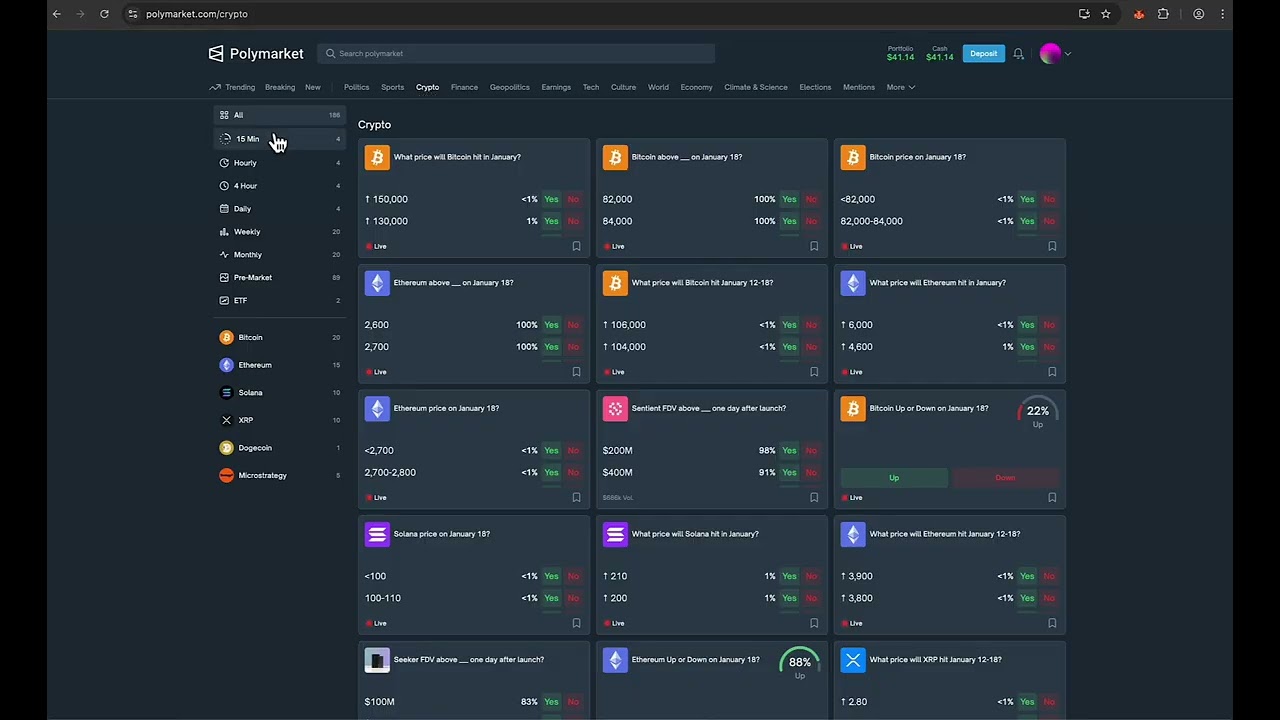
Task: Click Yes for ↑ 150,000 Bitcoin outcome
Action: point(551,199)
